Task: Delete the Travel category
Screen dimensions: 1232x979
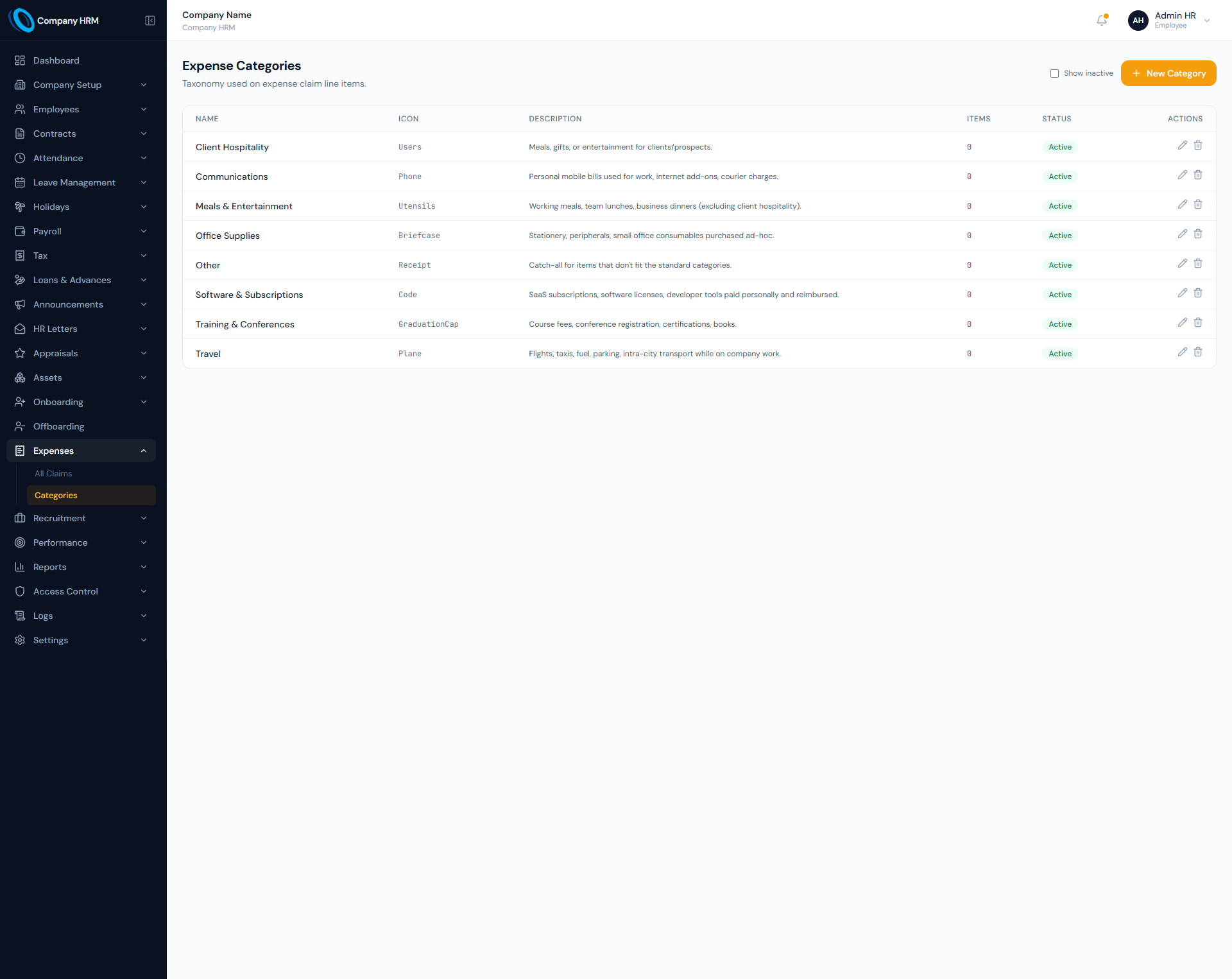Action: click(1198, 352)
